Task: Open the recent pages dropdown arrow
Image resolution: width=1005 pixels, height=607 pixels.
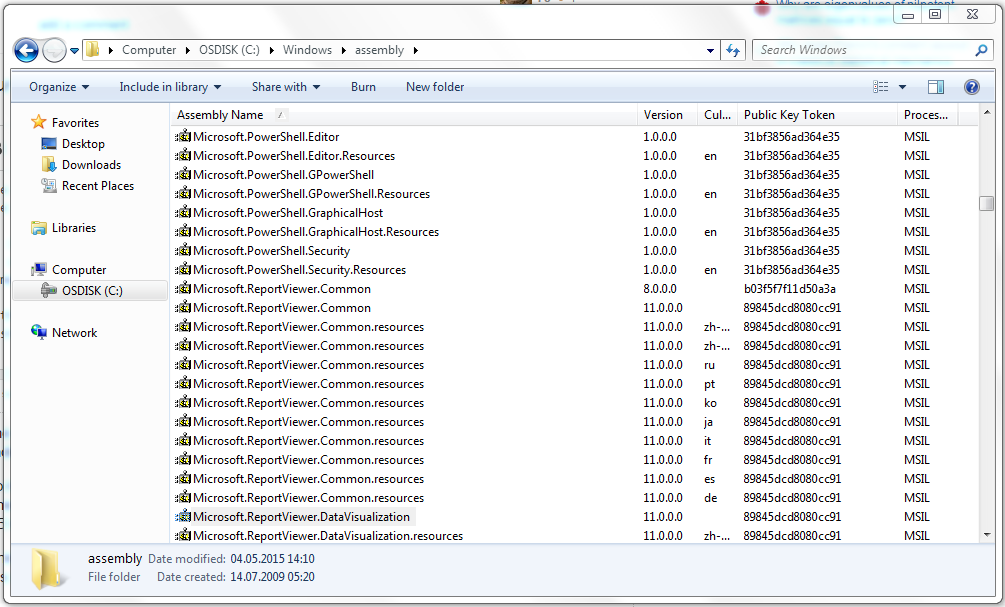Action: (74, 51)
